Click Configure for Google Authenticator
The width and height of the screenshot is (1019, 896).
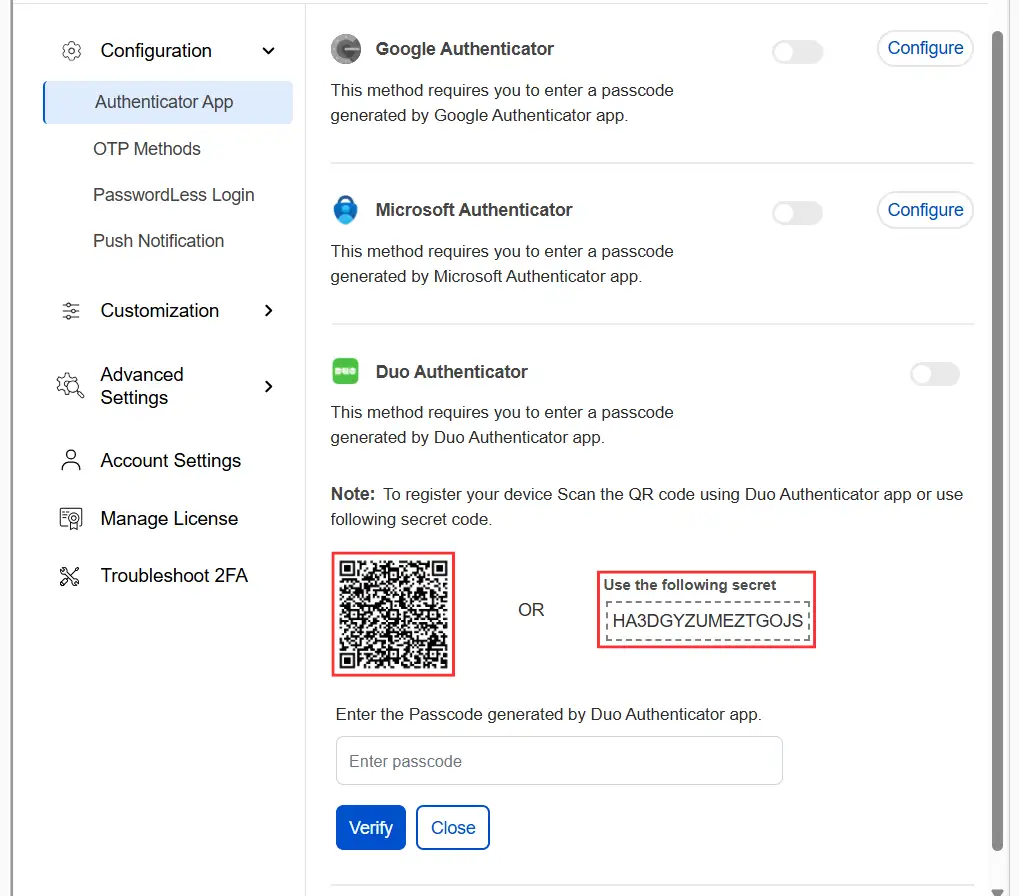(x=924, y=48)
